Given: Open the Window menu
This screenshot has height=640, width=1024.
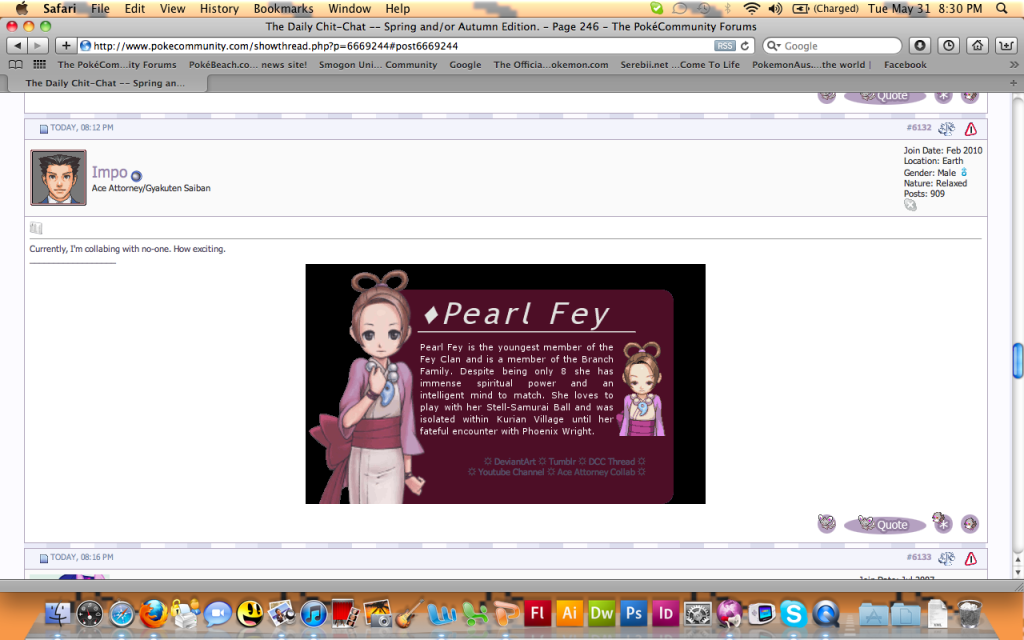Looking at the screenshot, I should [x=349, y=8].
